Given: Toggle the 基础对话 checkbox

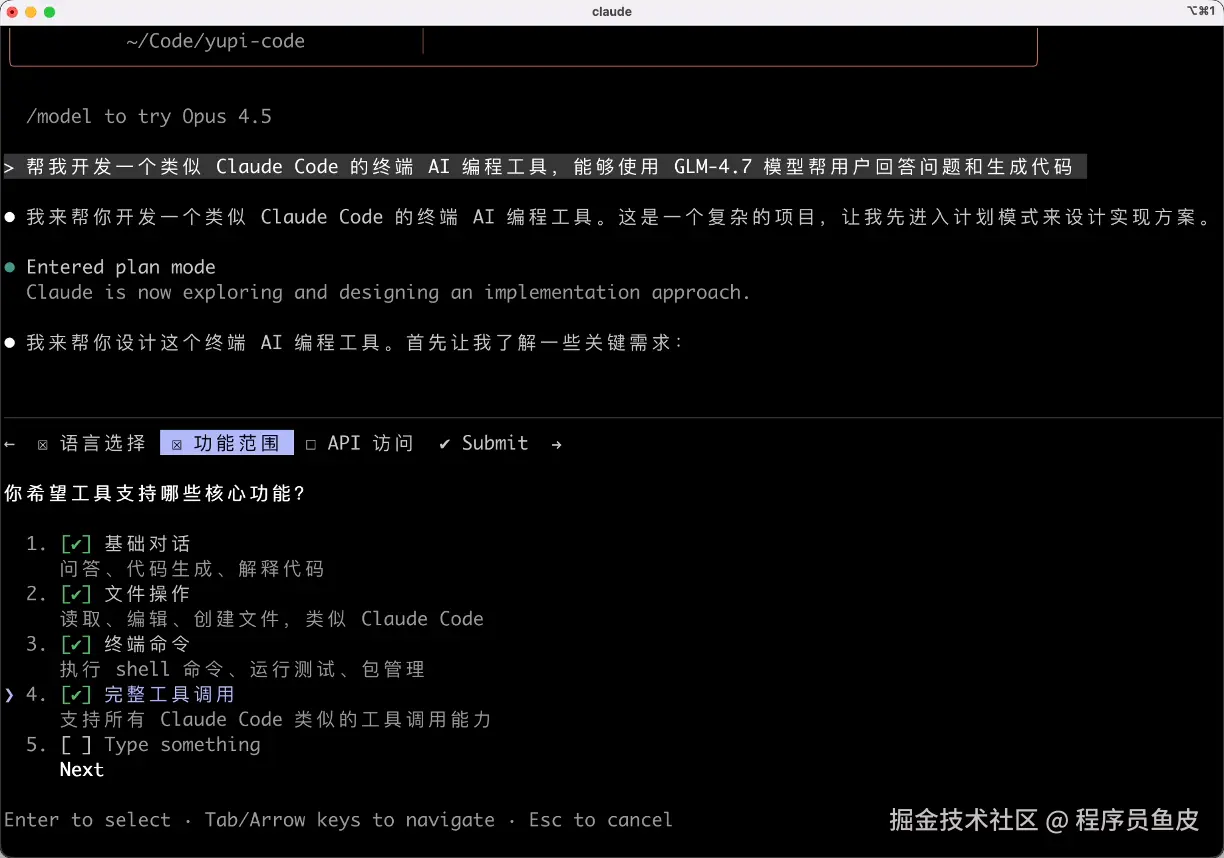Looking at the screenshot, I should click(x=76, y=544).
